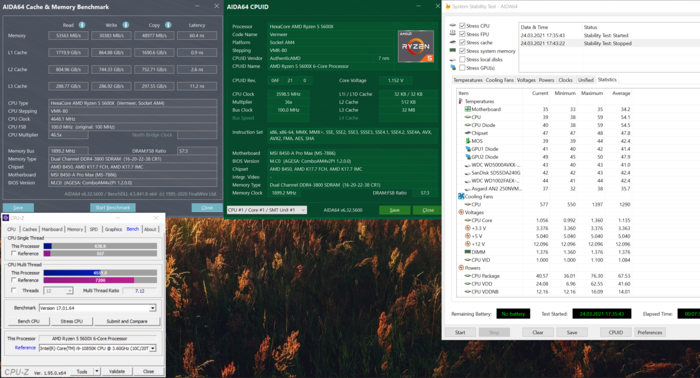The image size is (700, 378).
Task: Click the +3.3 V voltage icon
Action: pyautogui.click(x=467, y=228)
